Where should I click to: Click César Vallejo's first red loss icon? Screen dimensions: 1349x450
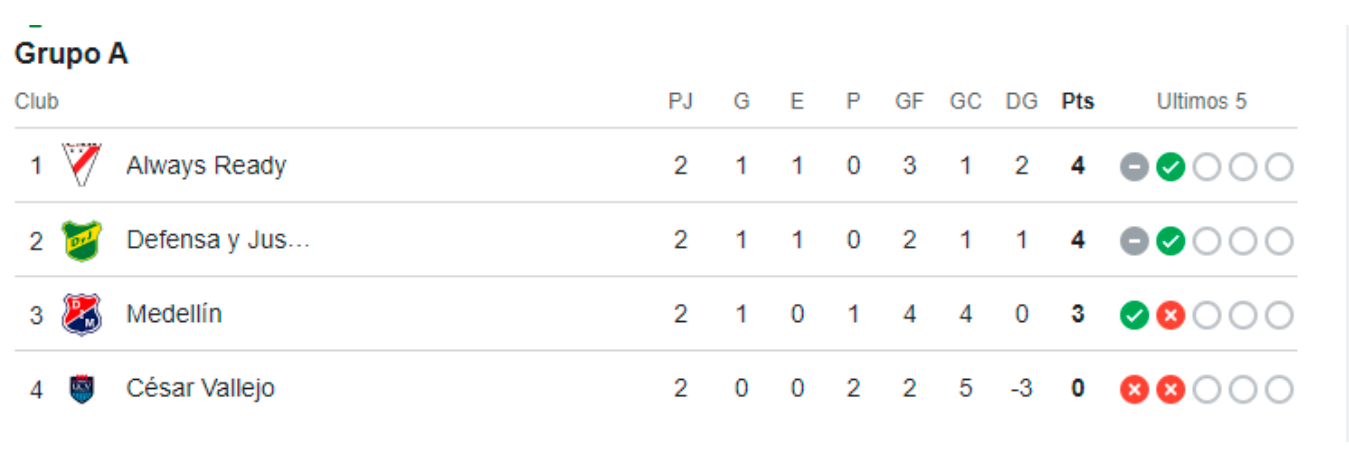(1134, 390)
